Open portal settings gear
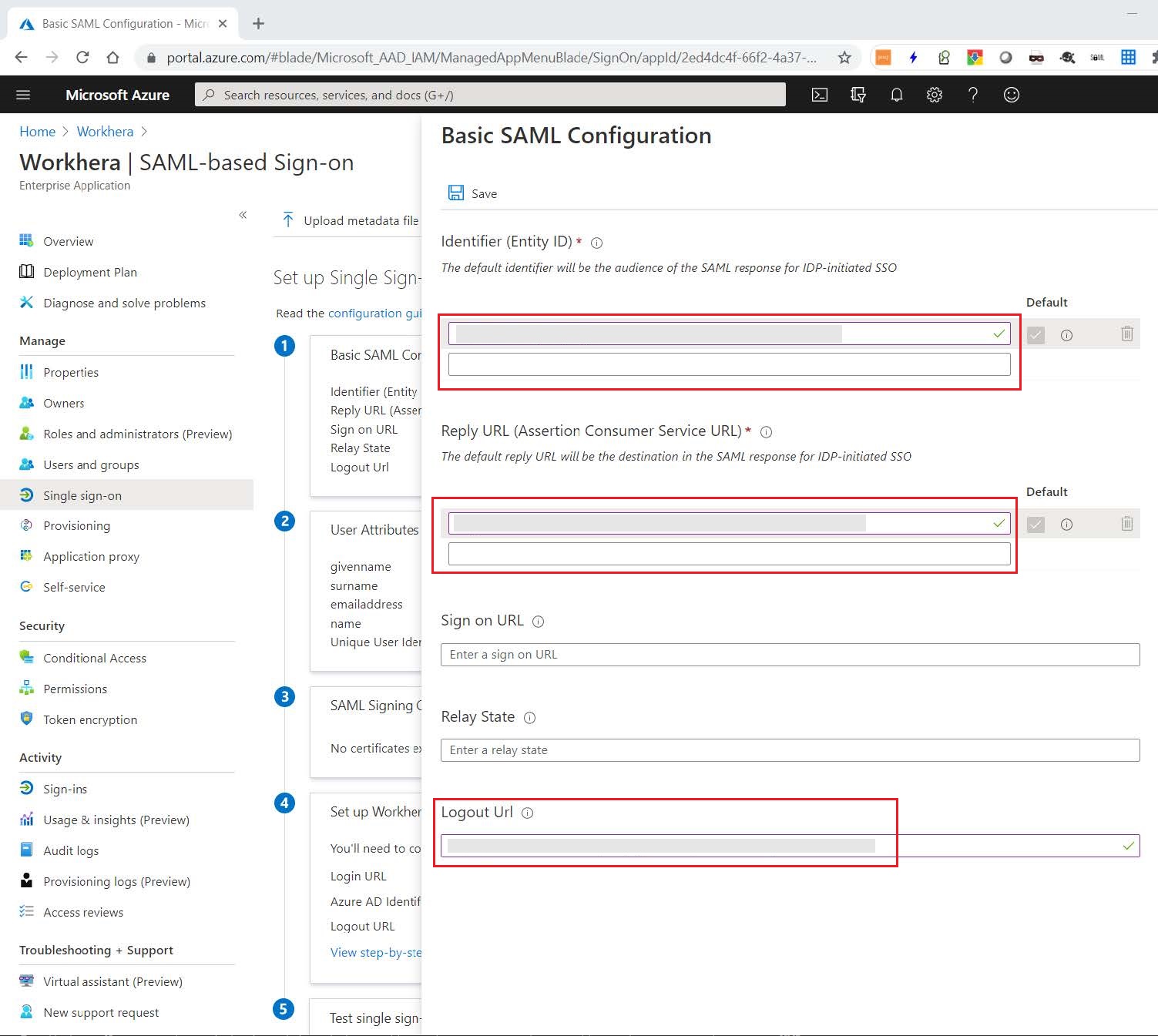 [x=935, y=95]
